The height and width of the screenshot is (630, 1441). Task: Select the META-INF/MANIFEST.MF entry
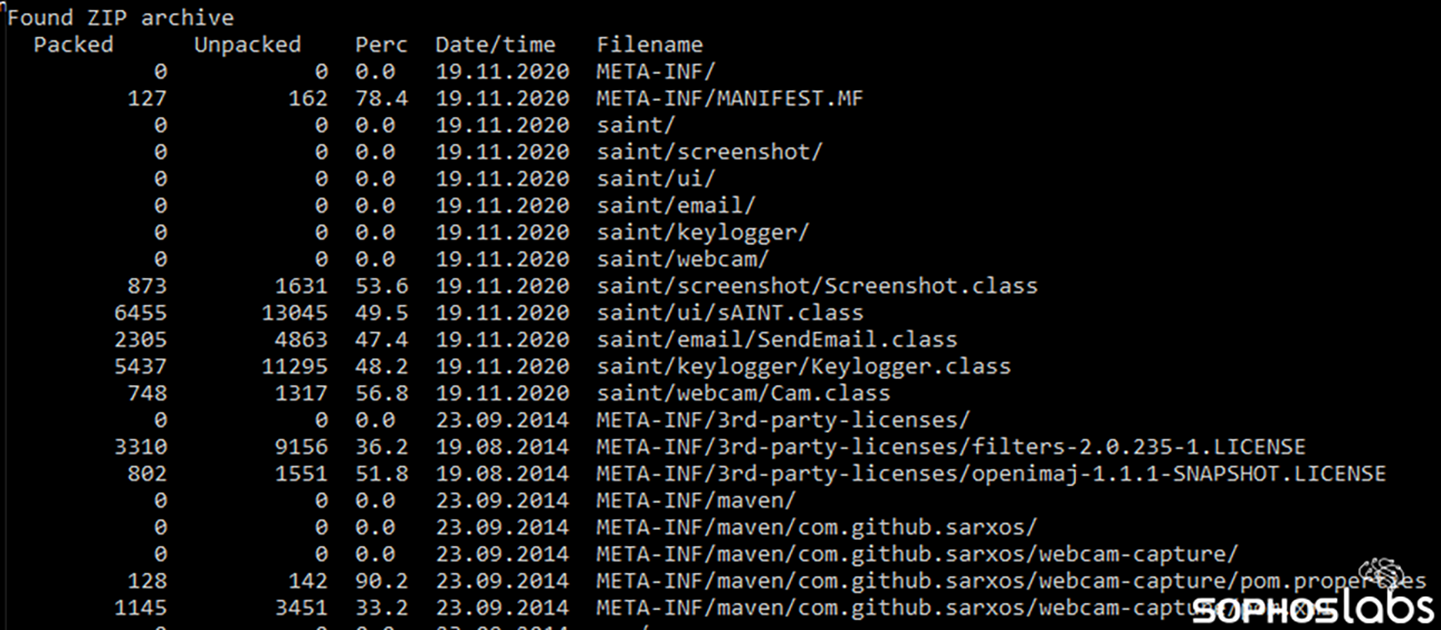[729, 99]
